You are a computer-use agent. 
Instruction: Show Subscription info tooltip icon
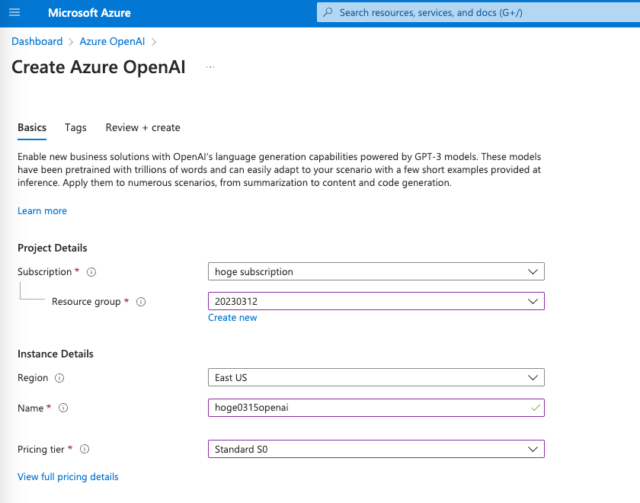click(91, 272)
